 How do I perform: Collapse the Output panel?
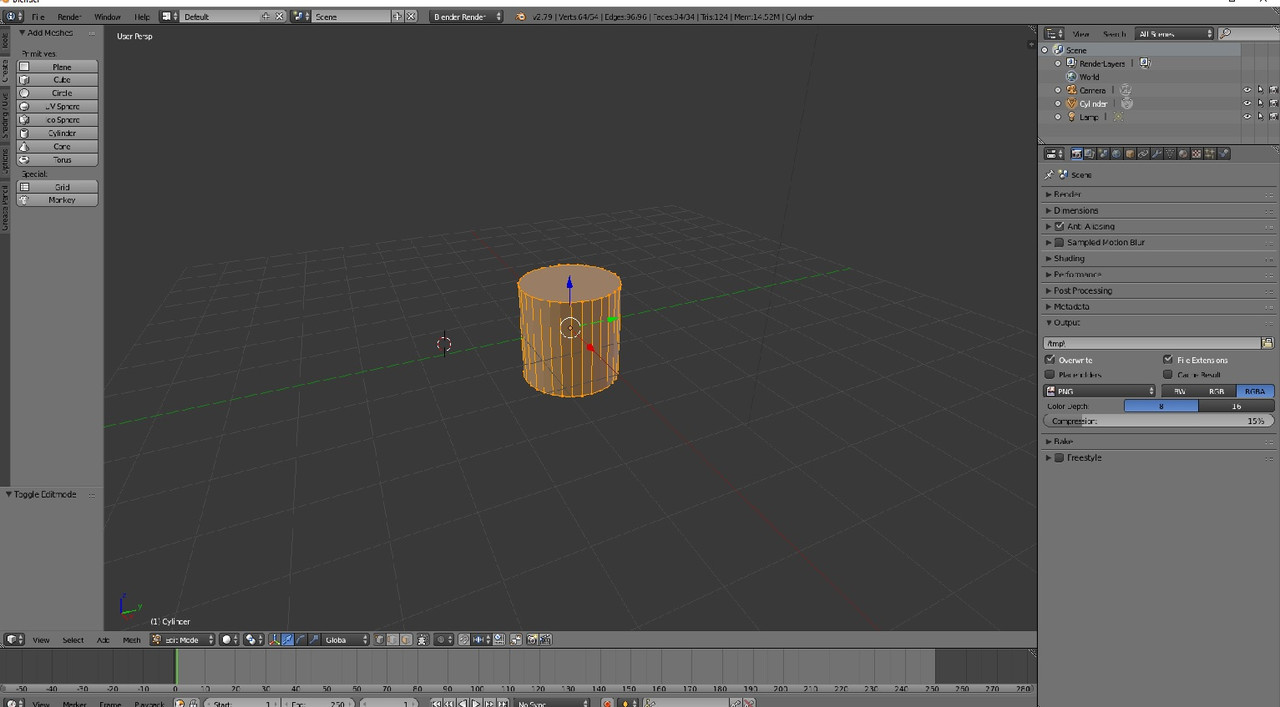[1066, 322]
